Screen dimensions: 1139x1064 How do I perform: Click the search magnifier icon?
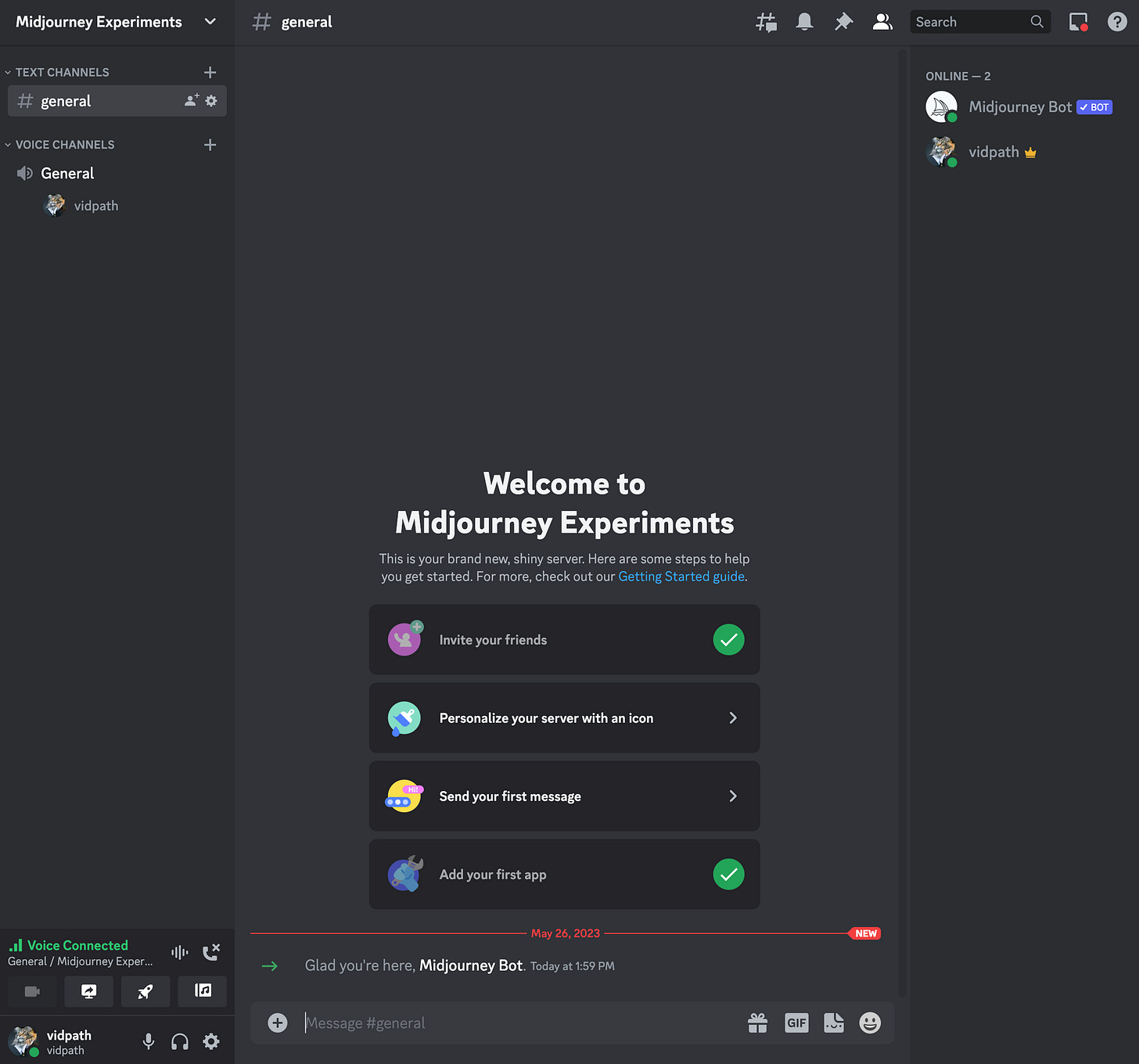(1037, 22)
